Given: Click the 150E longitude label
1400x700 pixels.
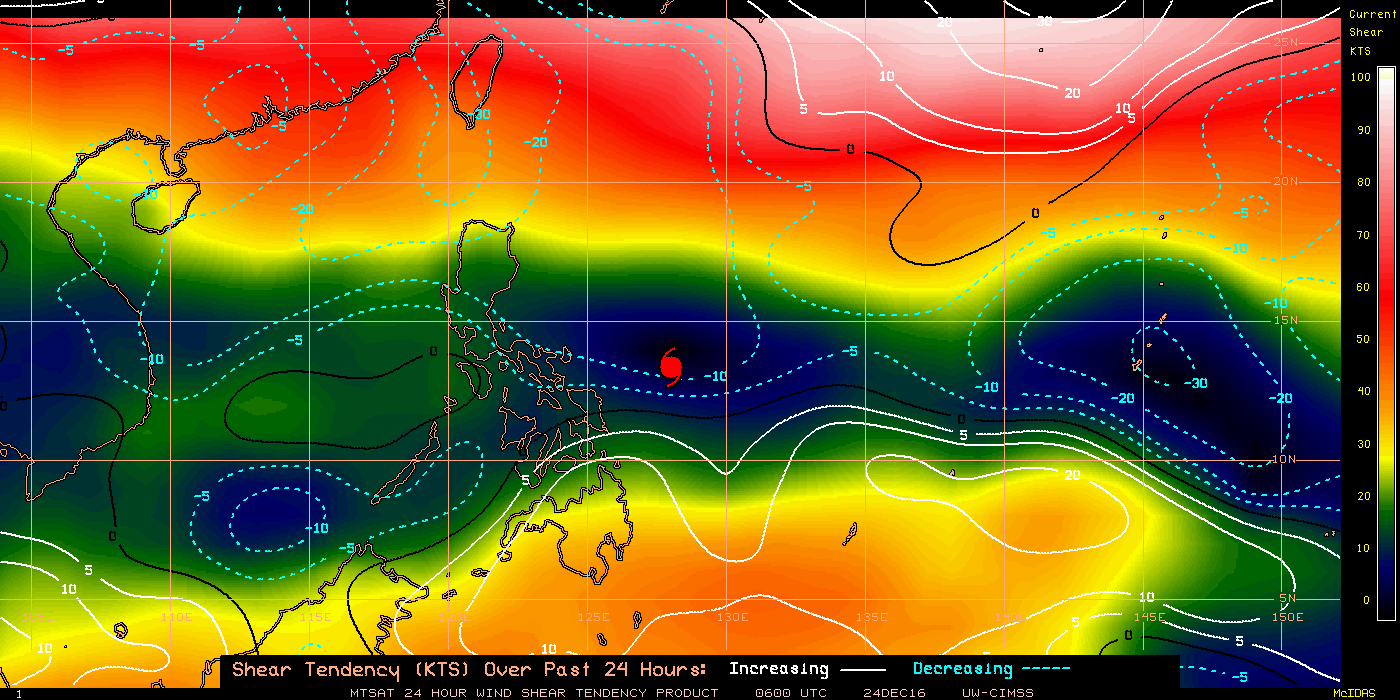Looking at the screenshot, I should pyautogui.click(x=1288, y=617).
